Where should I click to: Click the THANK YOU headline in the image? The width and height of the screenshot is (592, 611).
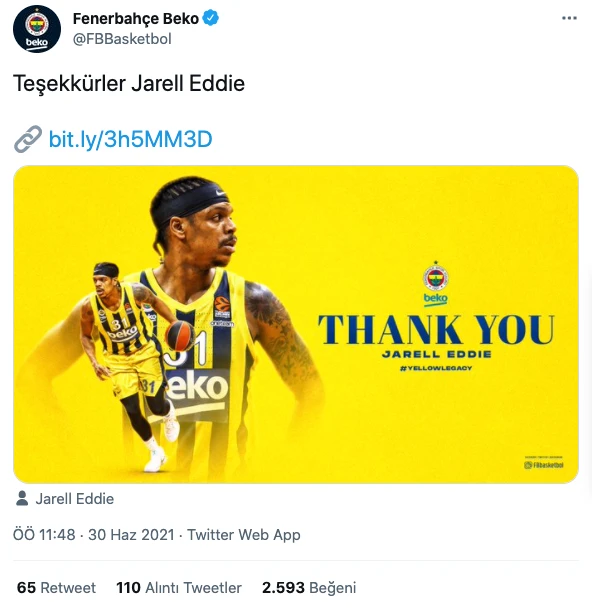pyautogui.click(x=436, y=330)
